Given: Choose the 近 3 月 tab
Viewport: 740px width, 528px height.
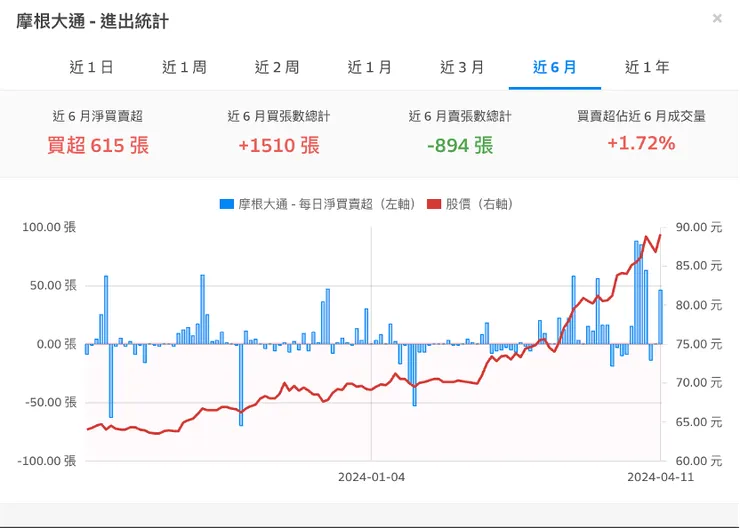Looking at the screenshot, I should tap(462, 67).
